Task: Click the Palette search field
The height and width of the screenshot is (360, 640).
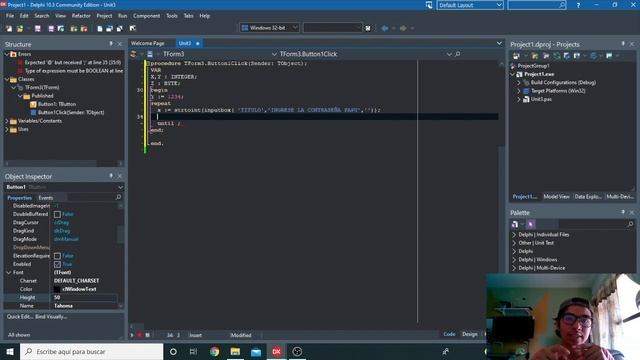Action: pyautogui.click(x=596, y=224)
